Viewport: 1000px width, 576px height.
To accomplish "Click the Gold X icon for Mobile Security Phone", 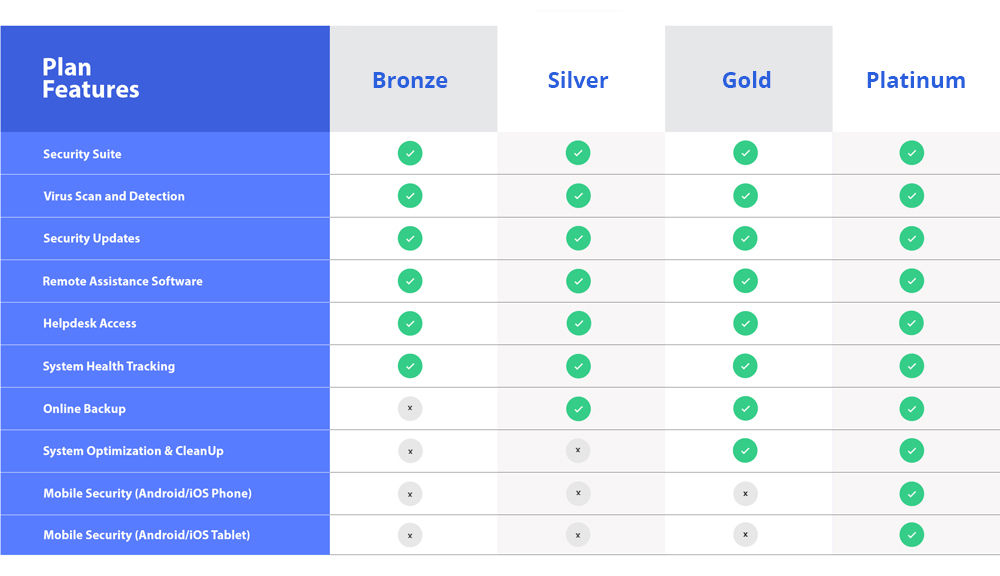I will pos(746,494).
